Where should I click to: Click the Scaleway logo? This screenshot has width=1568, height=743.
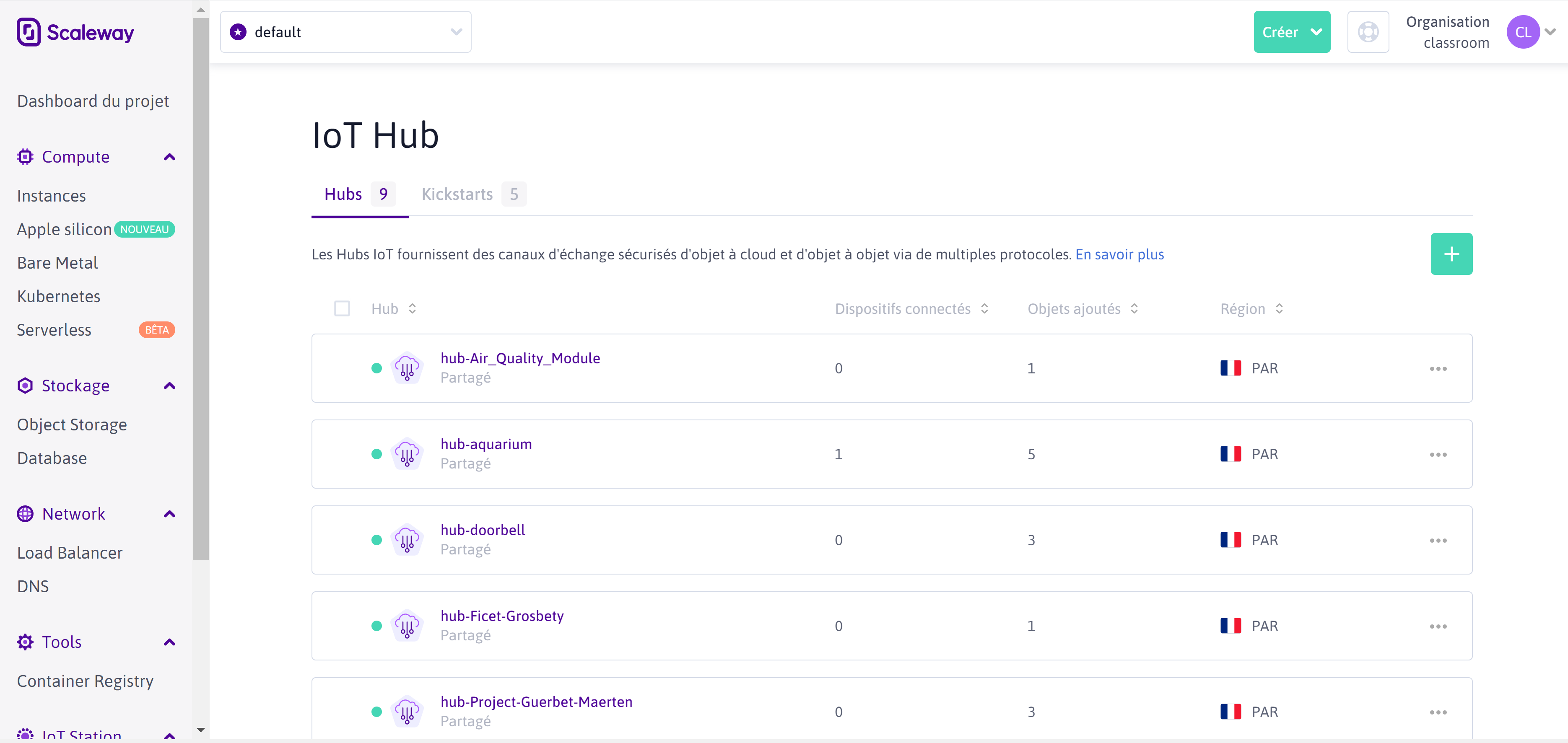(75, 32)
